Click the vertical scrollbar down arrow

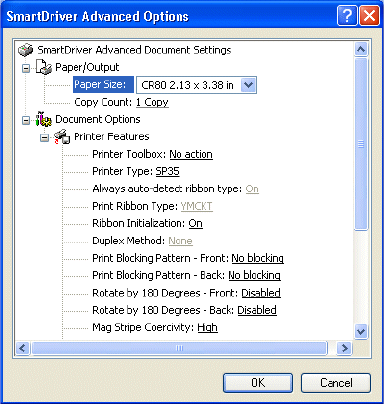click(361, 332)
